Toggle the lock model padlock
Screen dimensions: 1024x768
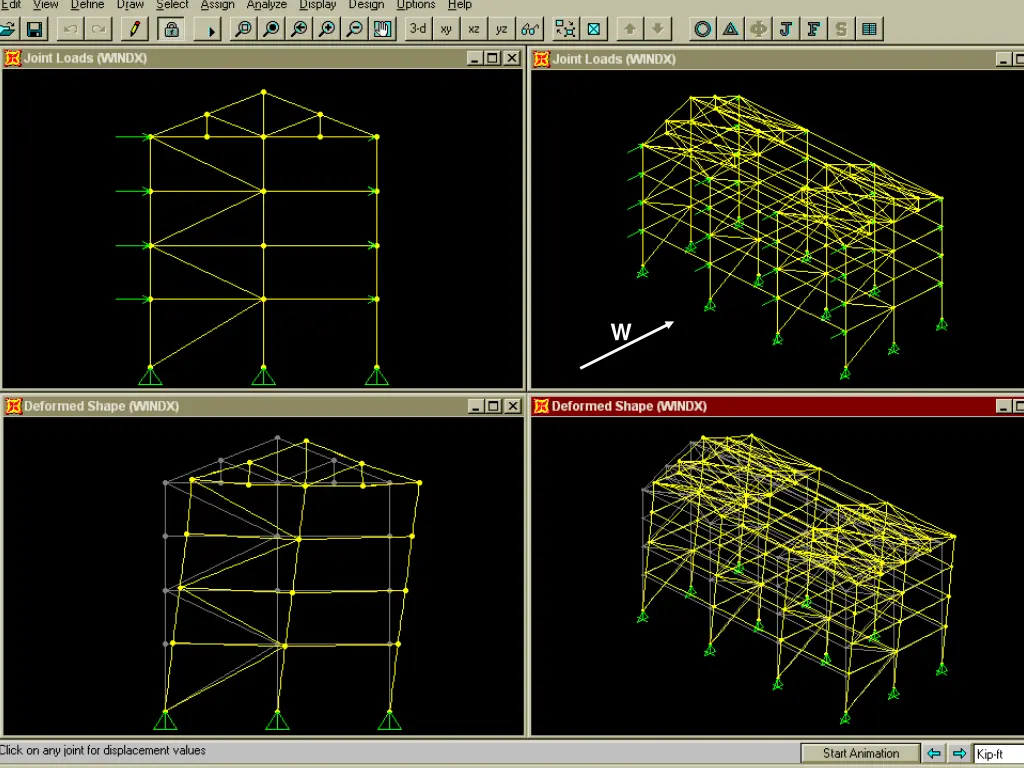(x=172, y=29)
